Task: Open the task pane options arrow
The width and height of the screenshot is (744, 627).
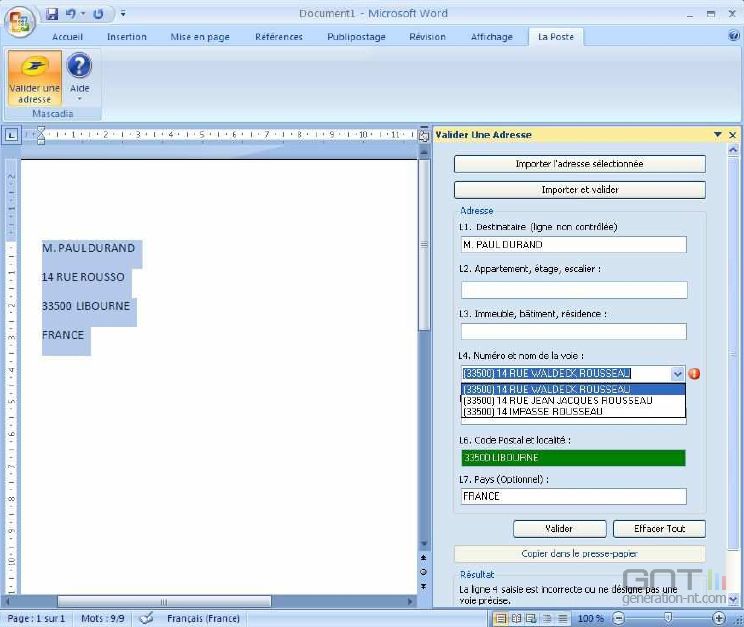Action: 717,135
